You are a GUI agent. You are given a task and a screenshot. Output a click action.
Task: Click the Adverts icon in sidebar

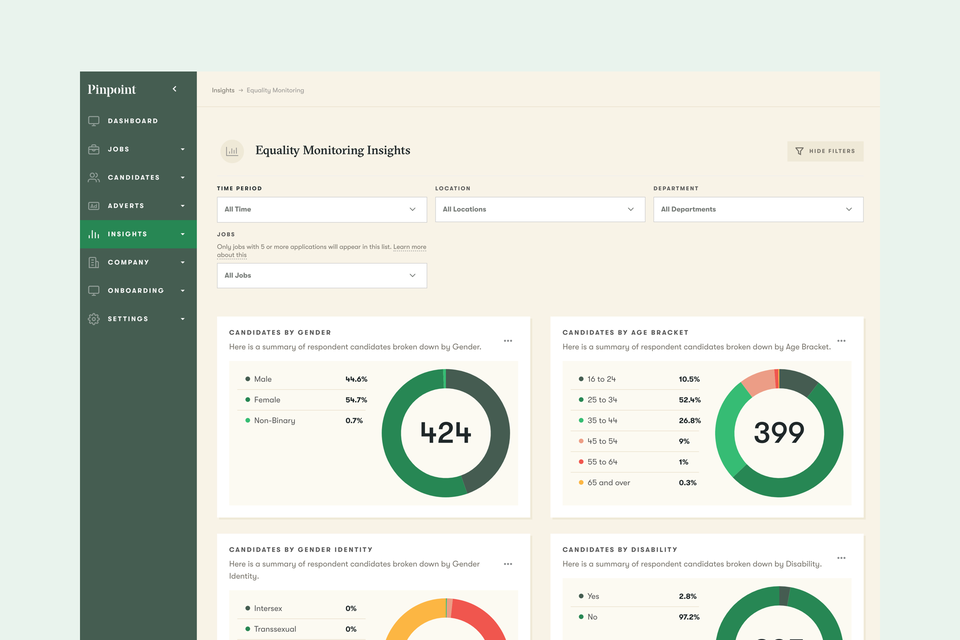coord(94,206)
